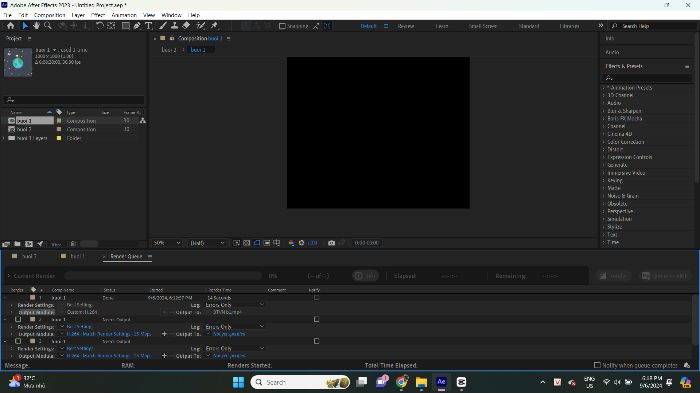Viewport: 700px width, 393px height.
Task: Open the Composition menu
Action: pos(50,15)
